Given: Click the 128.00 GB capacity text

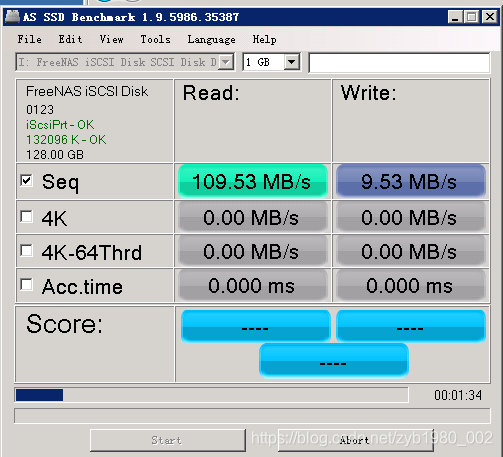Looking at the screenshot, I should pos(55,155).
